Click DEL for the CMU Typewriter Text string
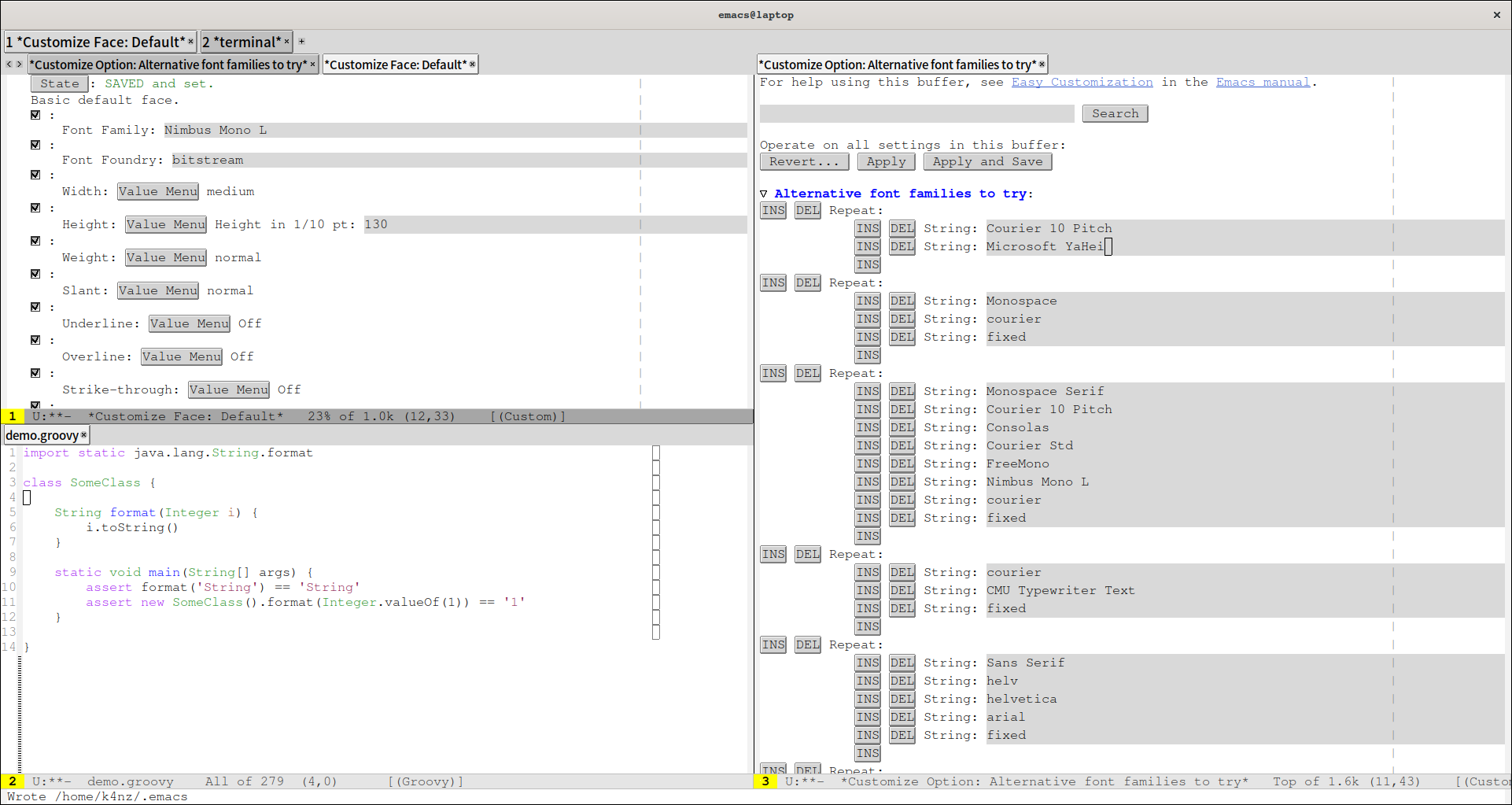This screenshot has height=805, width=1512. tap(902, 590)
